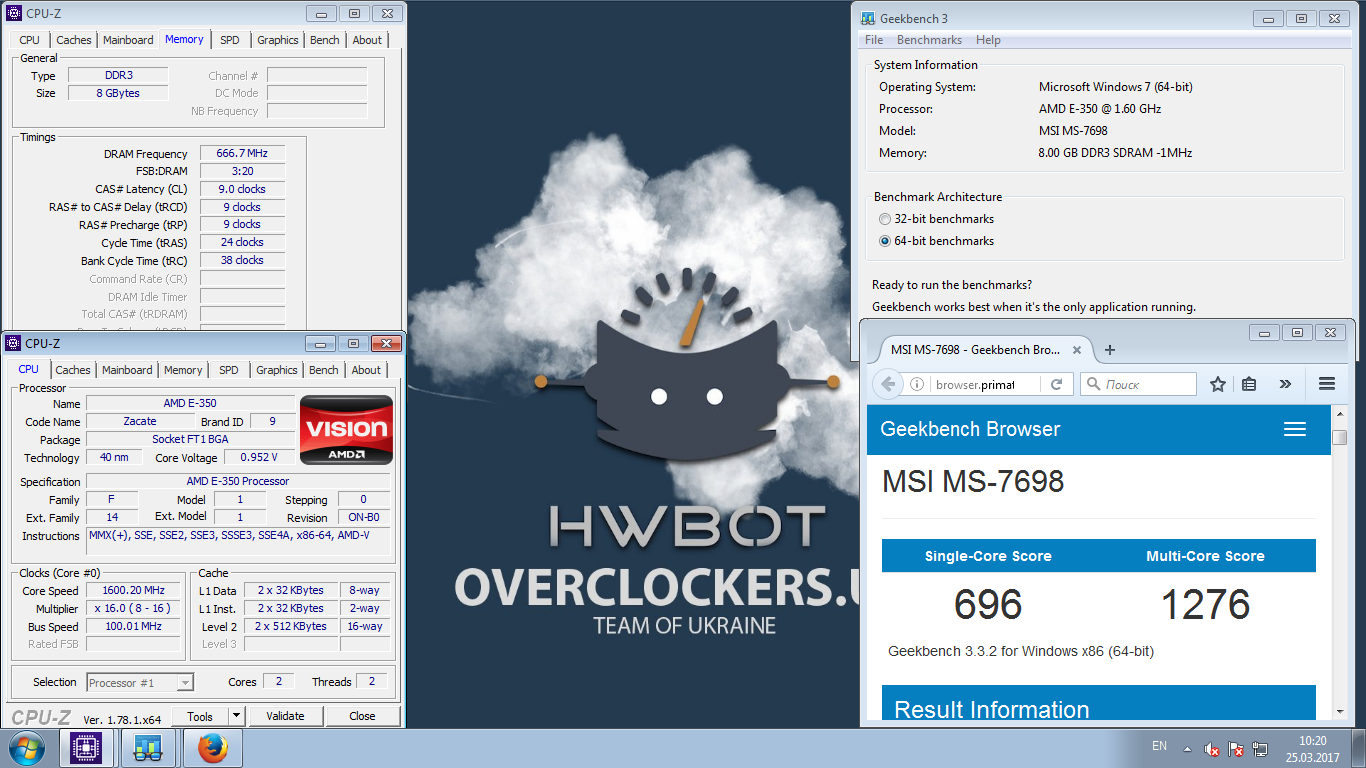Open SPD tab in upper CPU-Z

[230, 40]
